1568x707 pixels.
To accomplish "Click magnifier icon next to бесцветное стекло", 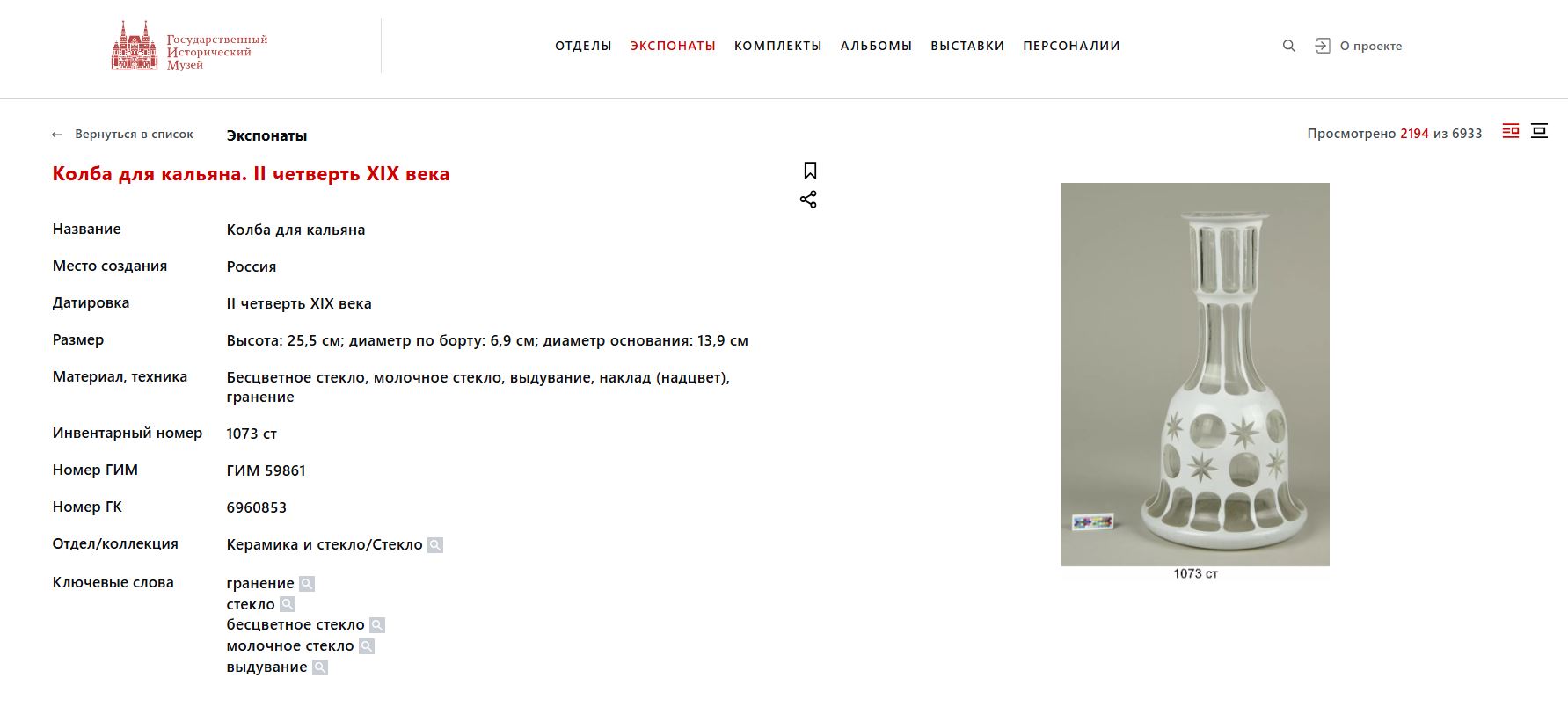I will 377,625.
